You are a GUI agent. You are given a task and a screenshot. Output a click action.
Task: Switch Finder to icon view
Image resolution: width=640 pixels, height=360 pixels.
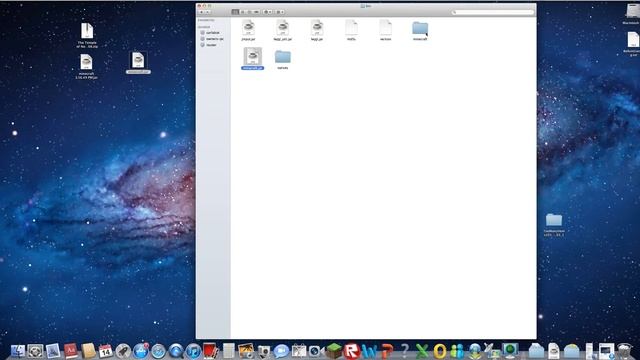(235, 12)
